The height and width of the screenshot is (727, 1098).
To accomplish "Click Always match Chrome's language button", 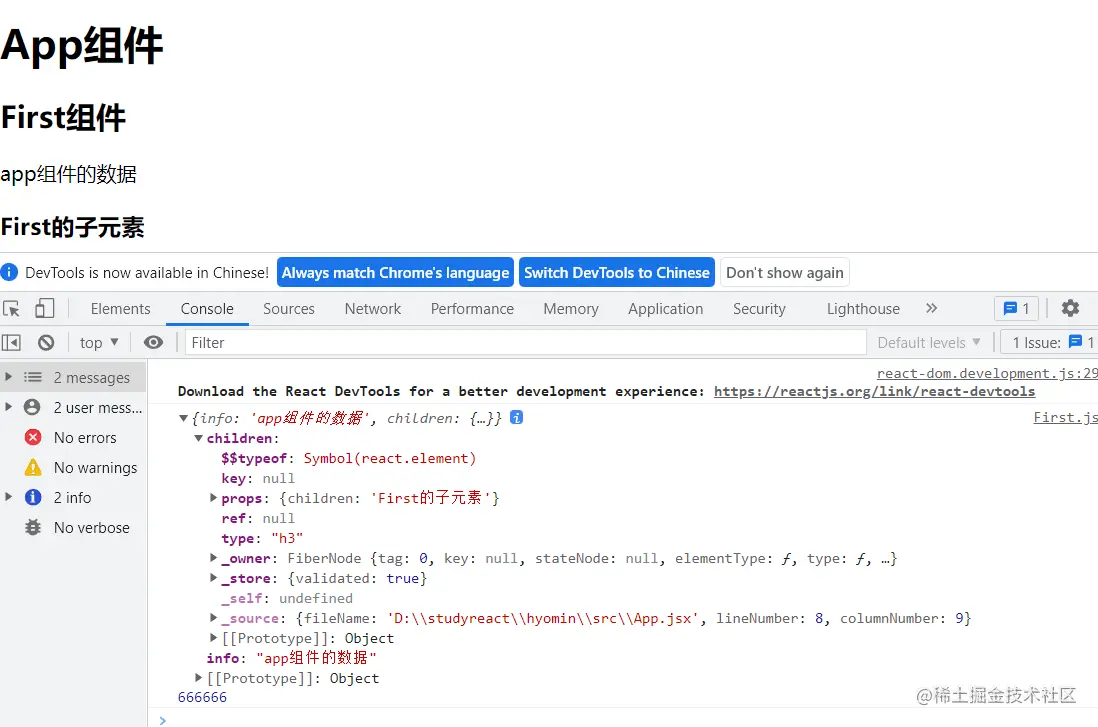I will tap(396, 272).
